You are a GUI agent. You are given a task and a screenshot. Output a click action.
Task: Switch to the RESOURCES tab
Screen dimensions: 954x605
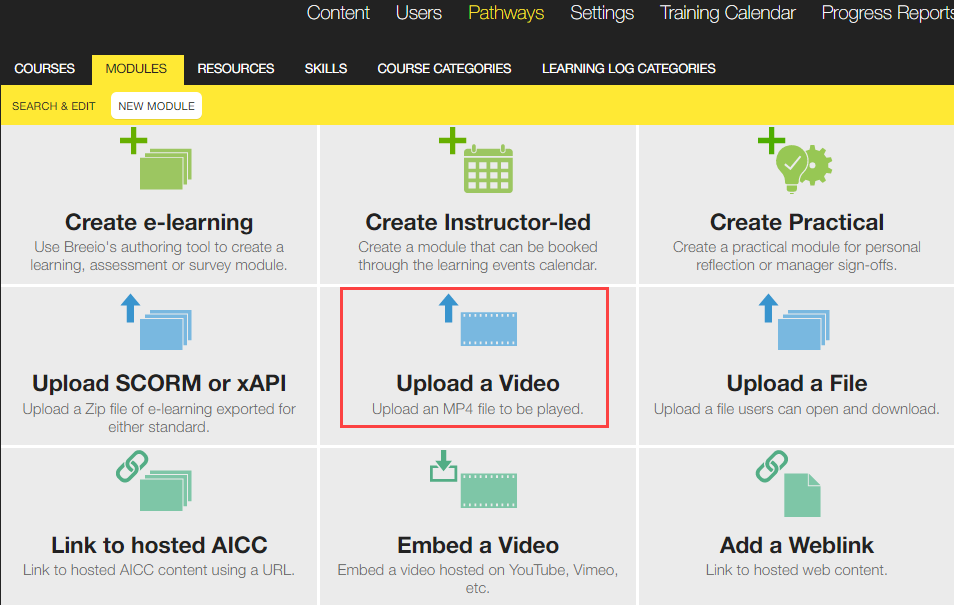235,69
